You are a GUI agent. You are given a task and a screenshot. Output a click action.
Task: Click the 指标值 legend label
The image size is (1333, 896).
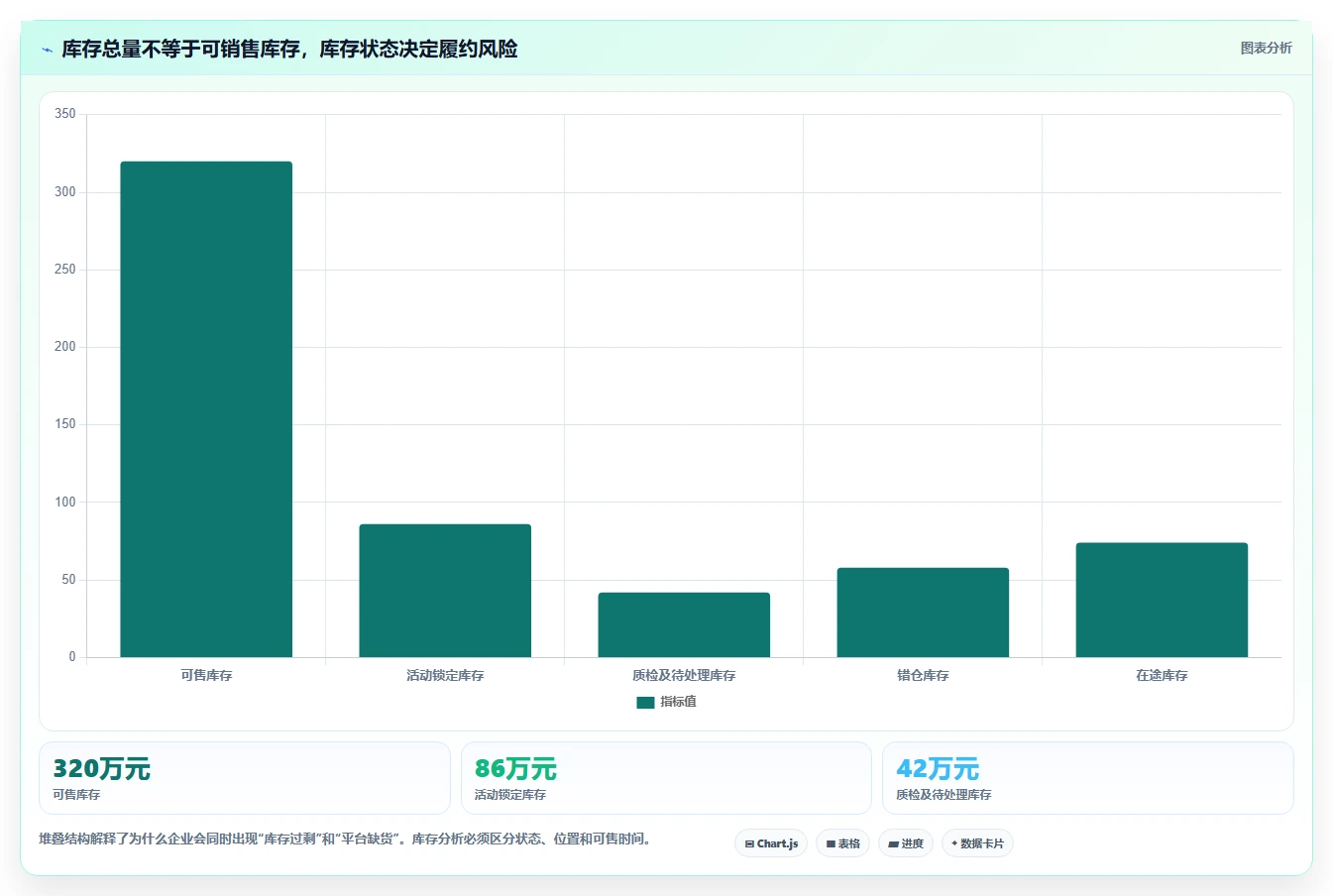pyautogui.click(x=679, y=702)
